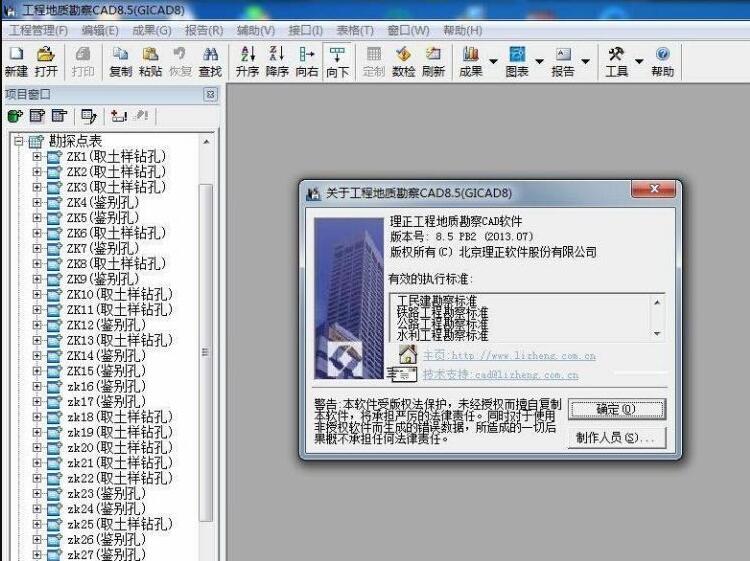750x561 pixels.
Task: Click the 向下 (move down) icon
Action: [x=337, y=54]
